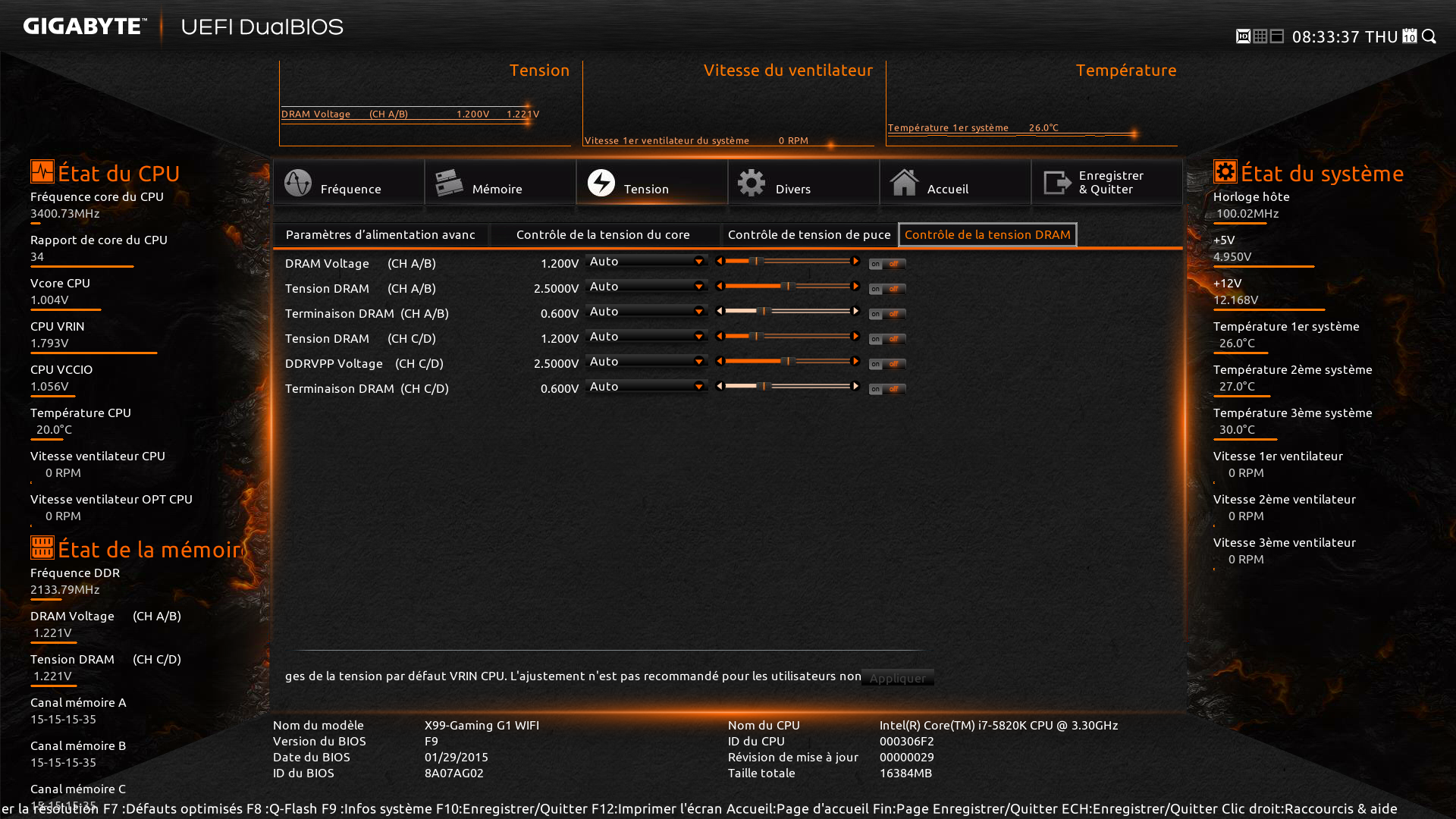1456x819 pixels.
Task: Toggle on/off switch for DDRVPP Voltage (CH C/D)
Action: [887, 364]
